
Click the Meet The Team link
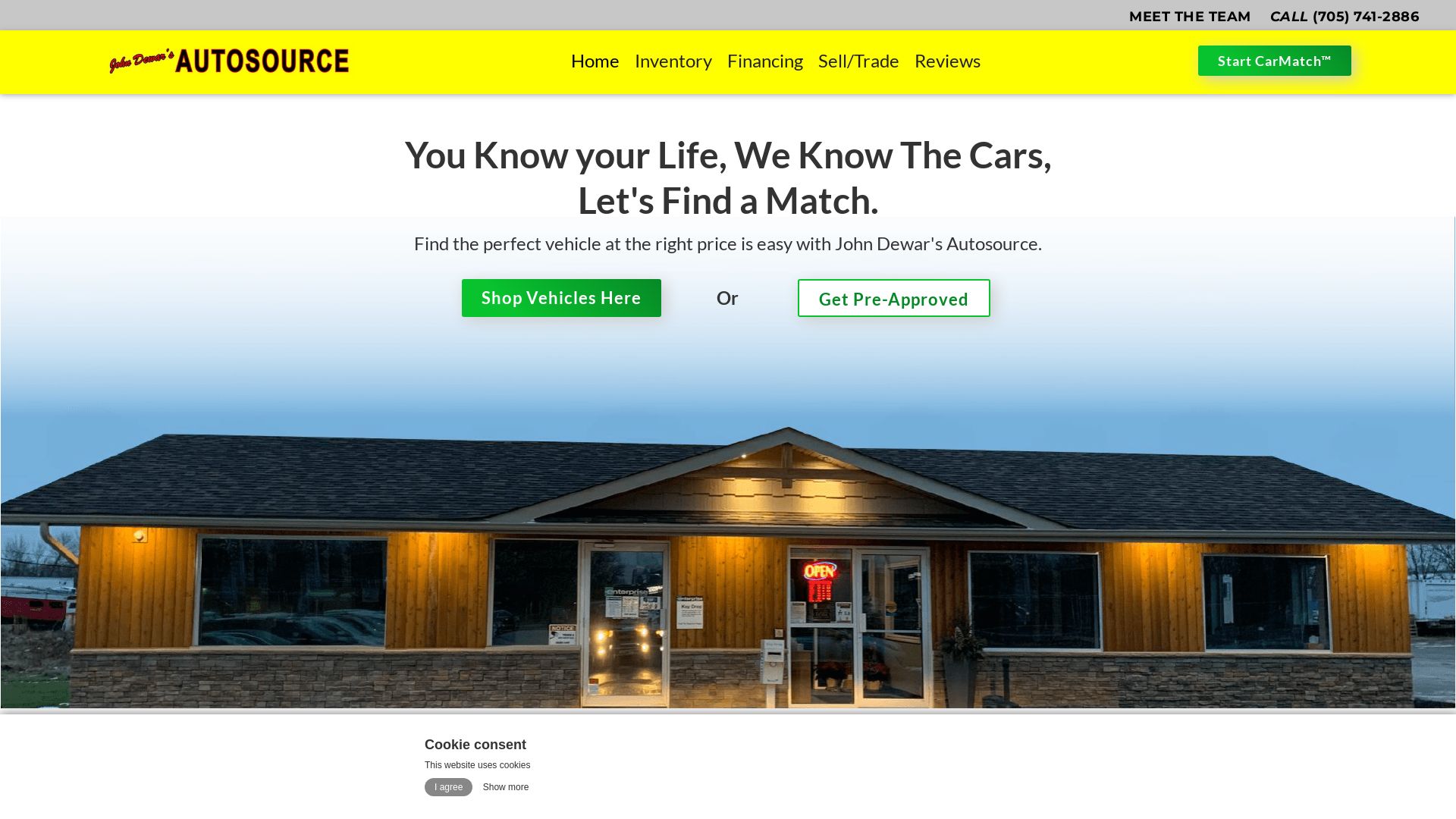coord(1189,15)
